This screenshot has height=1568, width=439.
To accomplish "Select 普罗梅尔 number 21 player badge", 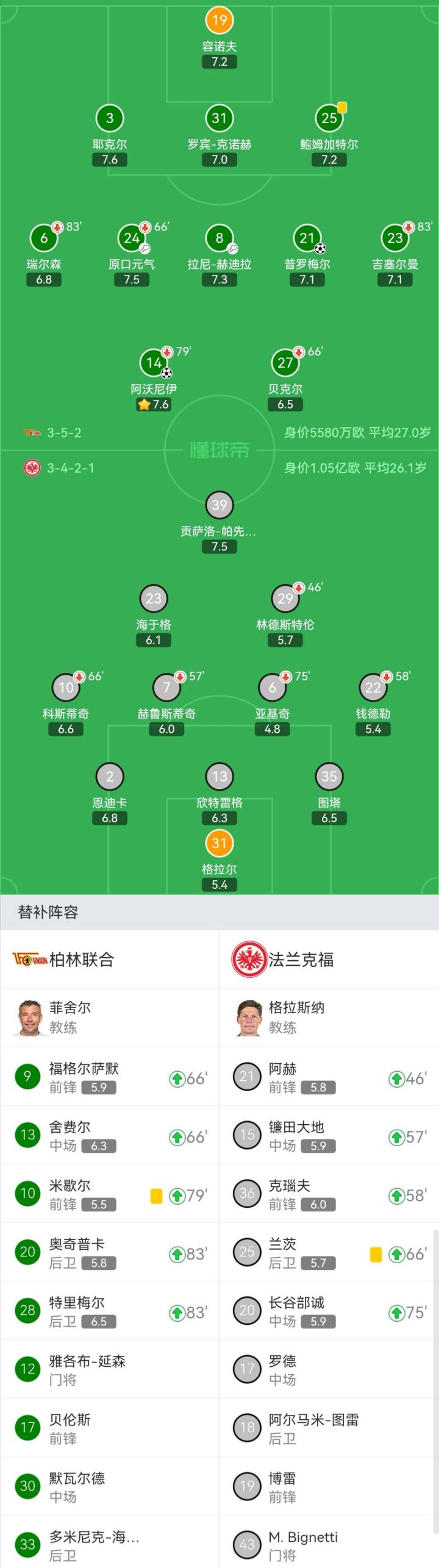I will click(x=307, y=238).
